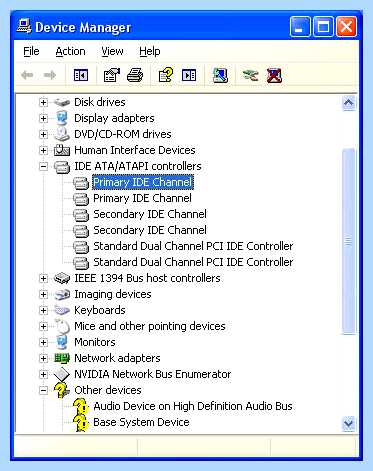This screenshot has height=471, width=373.
Task: Open the Help menu
Action: tap(150, 51)
